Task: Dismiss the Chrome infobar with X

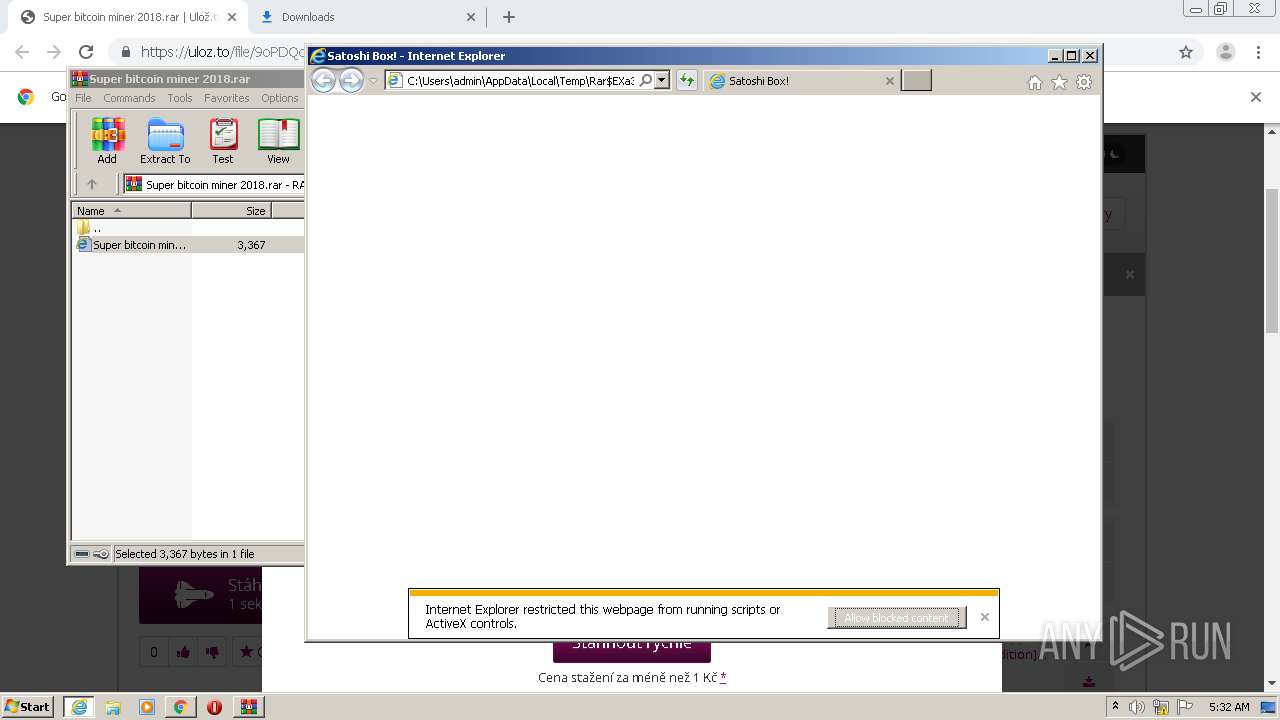Action: pyautogui.click(x=1256, y=97)
